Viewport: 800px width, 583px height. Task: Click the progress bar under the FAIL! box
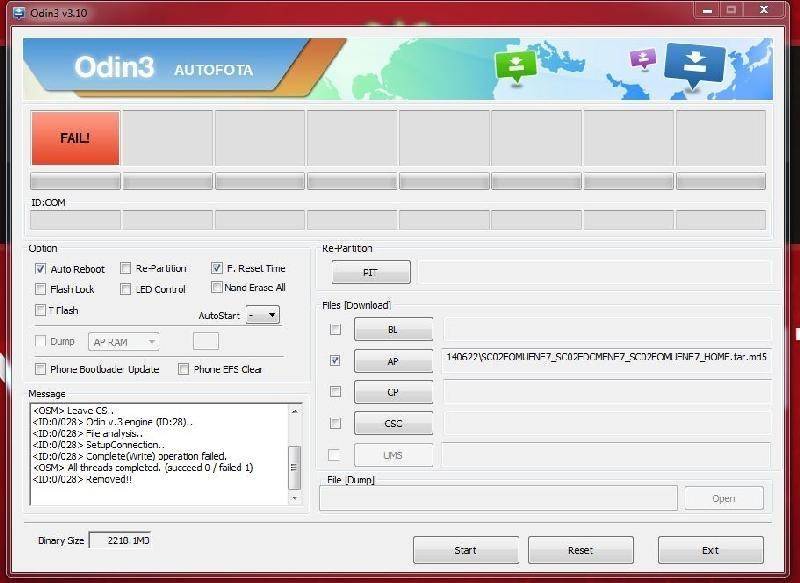point(75,181)
